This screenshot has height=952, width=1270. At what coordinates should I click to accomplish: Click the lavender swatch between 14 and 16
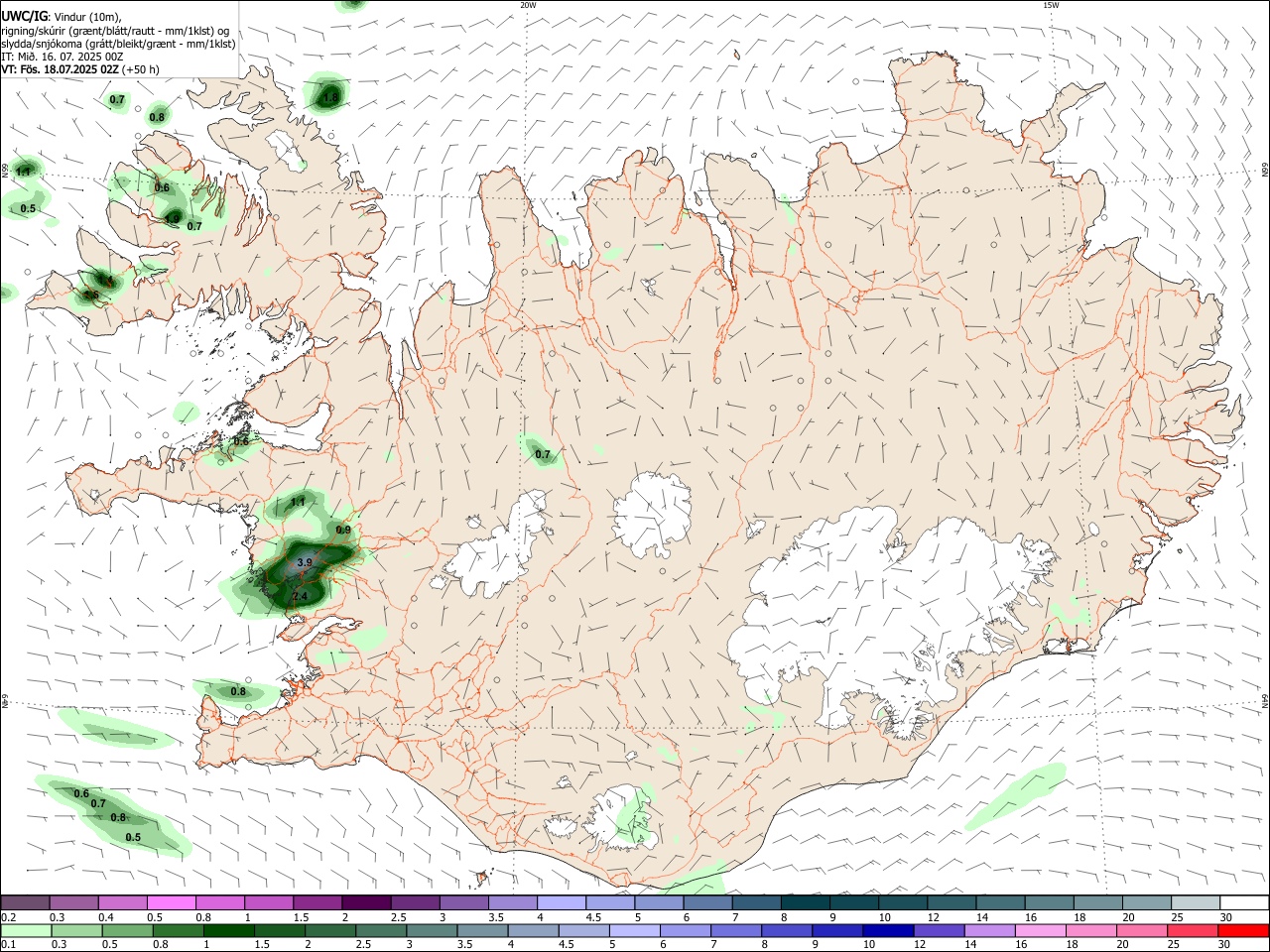click(988, 930)
